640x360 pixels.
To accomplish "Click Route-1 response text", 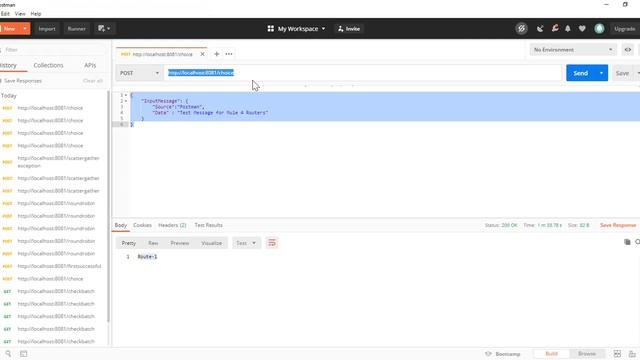I will [x=147, y=257].
